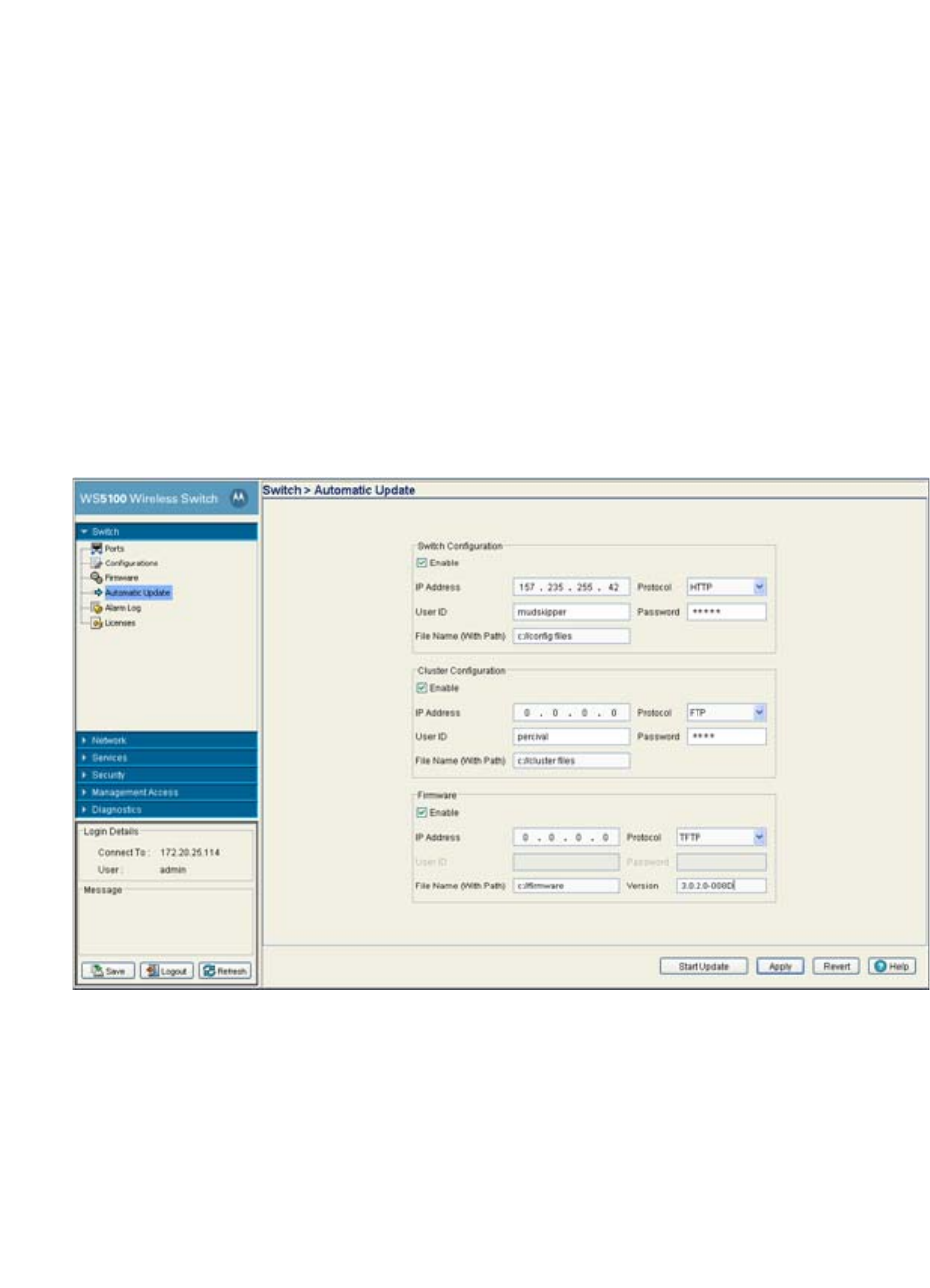Screen dimensions: 930x1288
Task: Click the Ports tree icon
Action: 97,548
